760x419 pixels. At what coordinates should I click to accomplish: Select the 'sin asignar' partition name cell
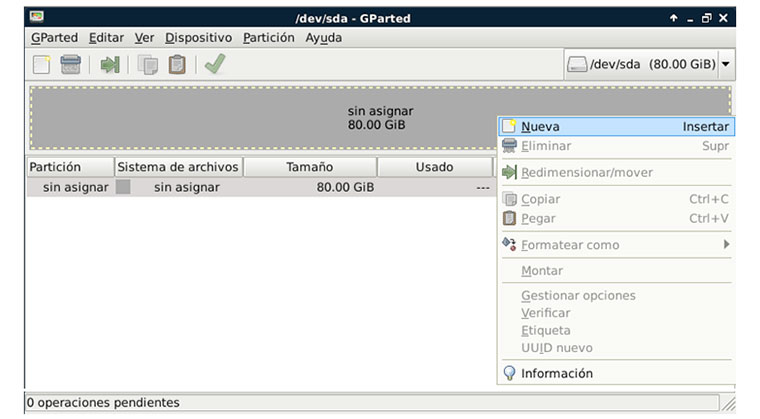pos(75,187)
